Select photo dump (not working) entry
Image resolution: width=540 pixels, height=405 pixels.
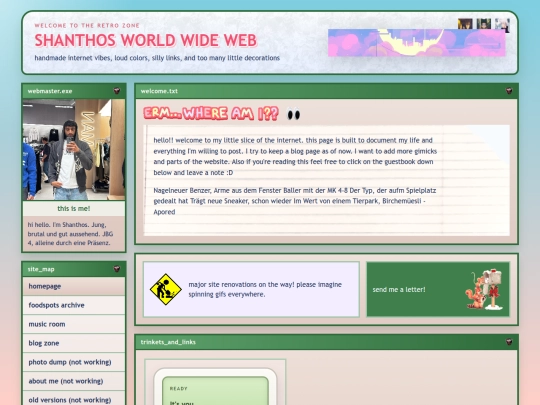click(x=74, y=362)
